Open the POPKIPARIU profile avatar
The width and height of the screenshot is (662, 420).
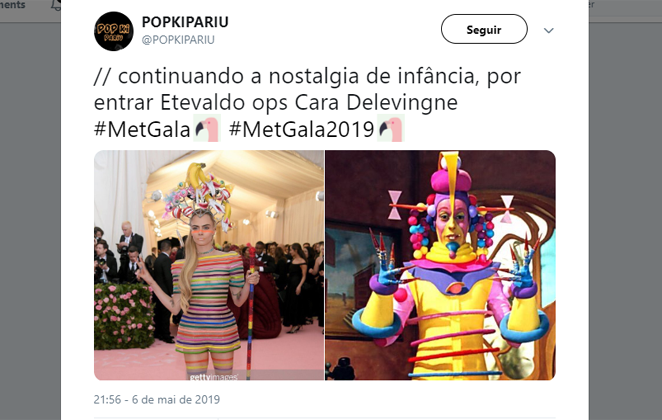click(114, 31)
